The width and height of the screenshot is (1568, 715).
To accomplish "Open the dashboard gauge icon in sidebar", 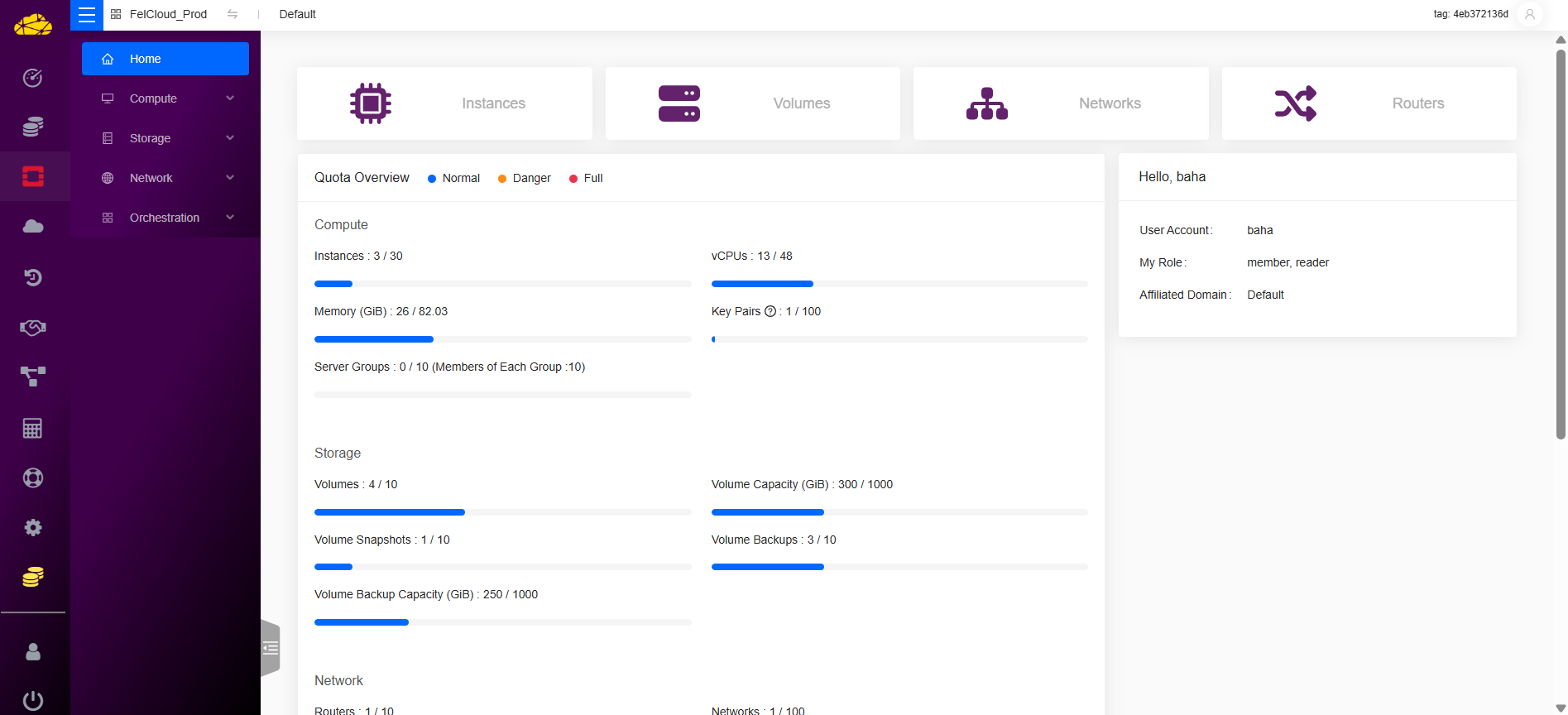I will click(33, 78).
